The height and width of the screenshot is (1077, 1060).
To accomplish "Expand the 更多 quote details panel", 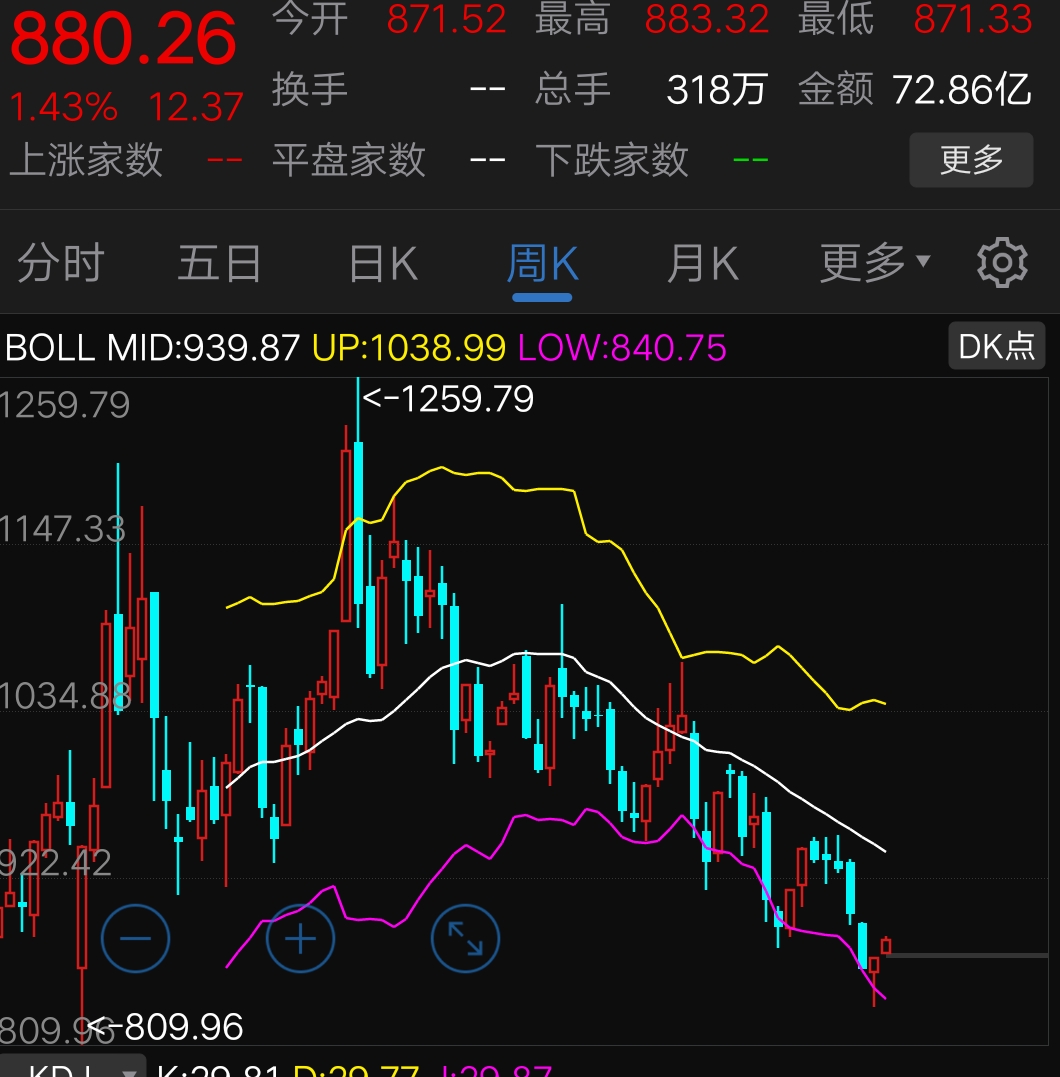I will click(x=970, y=160).
